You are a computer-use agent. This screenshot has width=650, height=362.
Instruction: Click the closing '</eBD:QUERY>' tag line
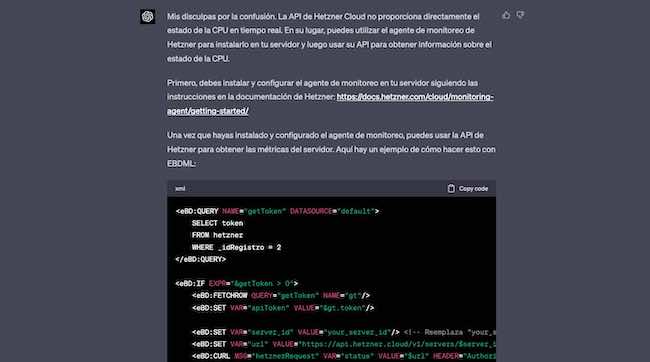201,259
